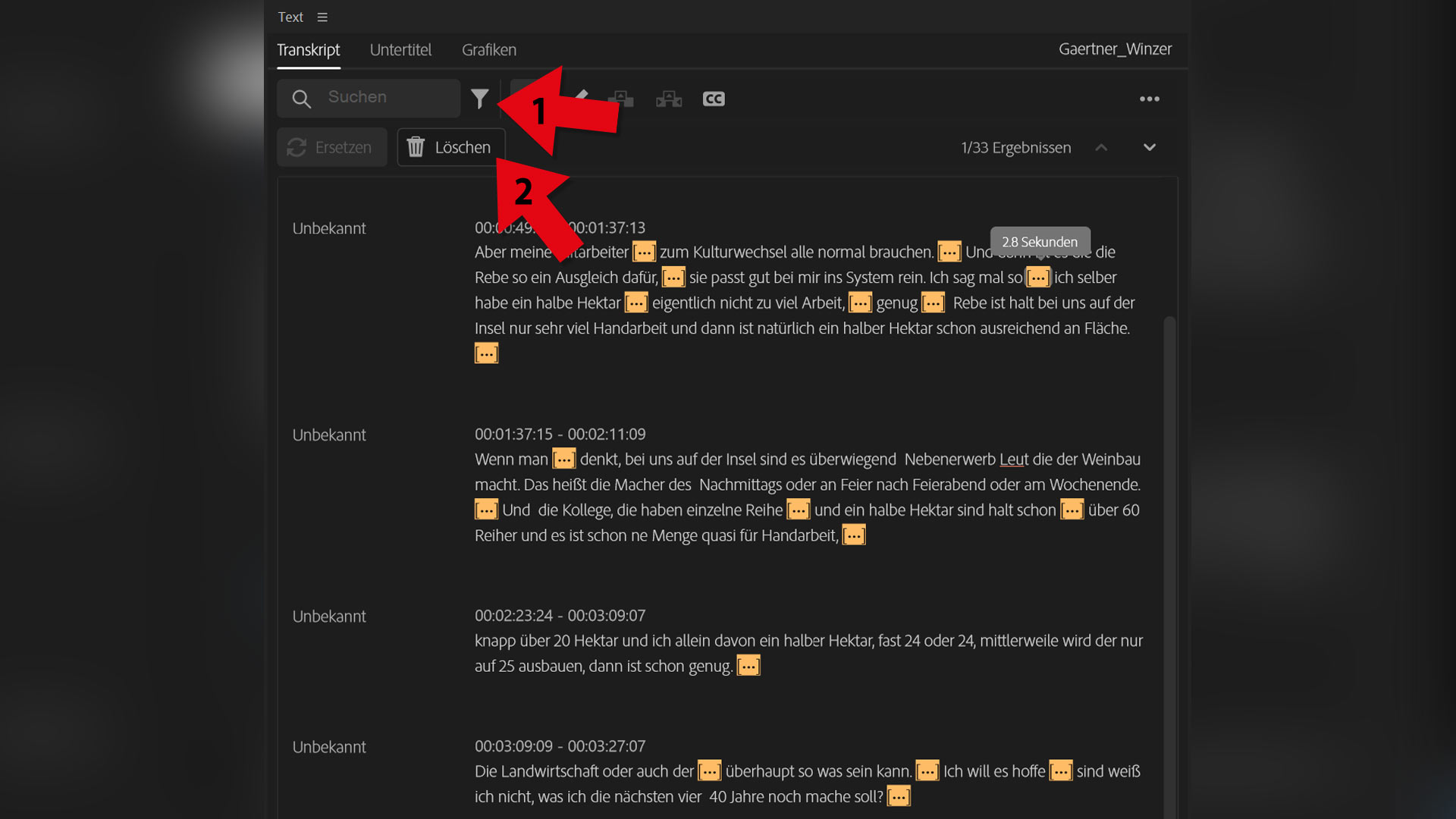Open the three-dots more options menu
1456x819 pixels.
(x=1149, y=99)
